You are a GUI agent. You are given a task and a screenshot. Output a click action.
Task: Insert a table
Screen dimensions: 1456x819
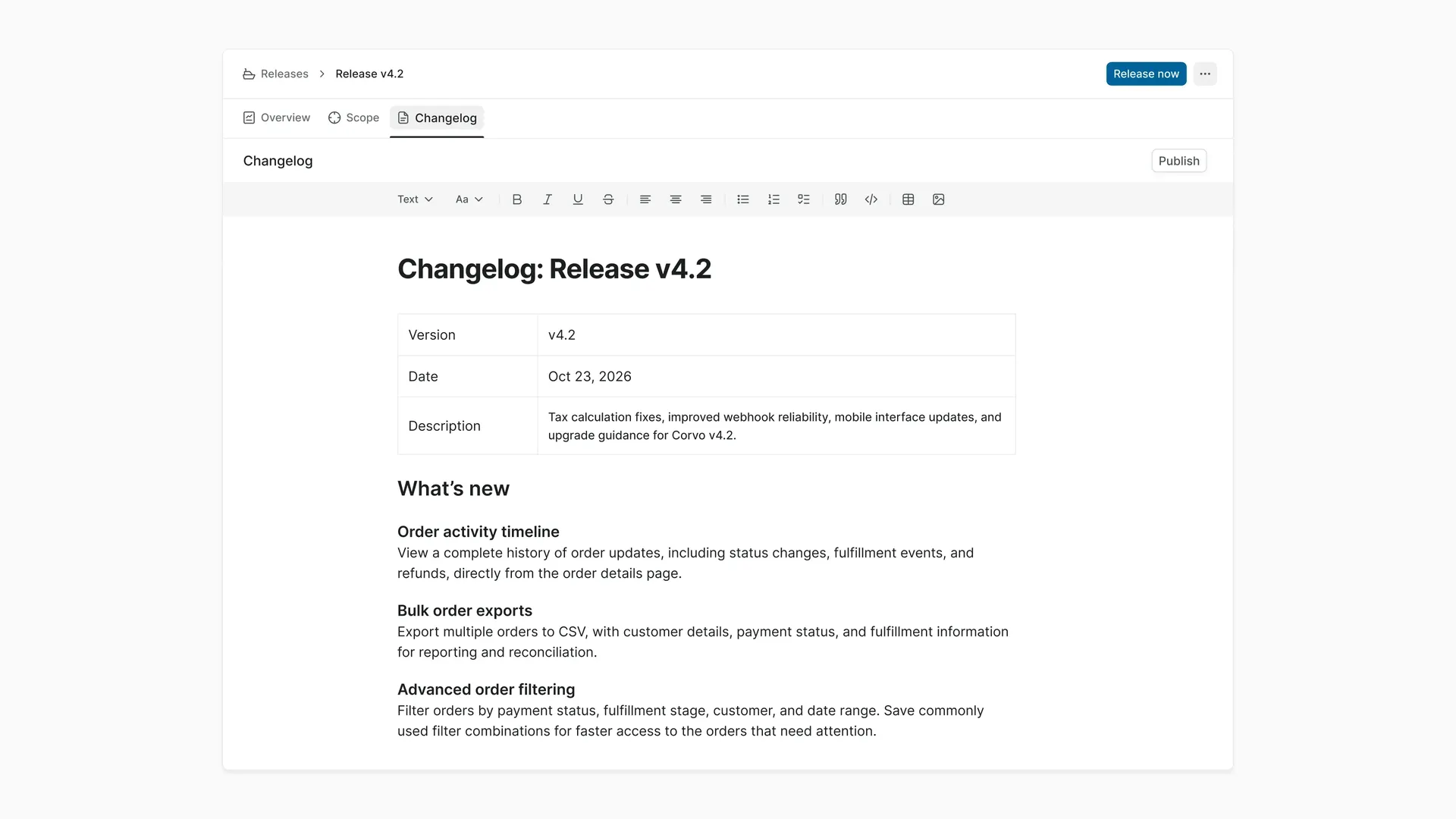(908, 199)
